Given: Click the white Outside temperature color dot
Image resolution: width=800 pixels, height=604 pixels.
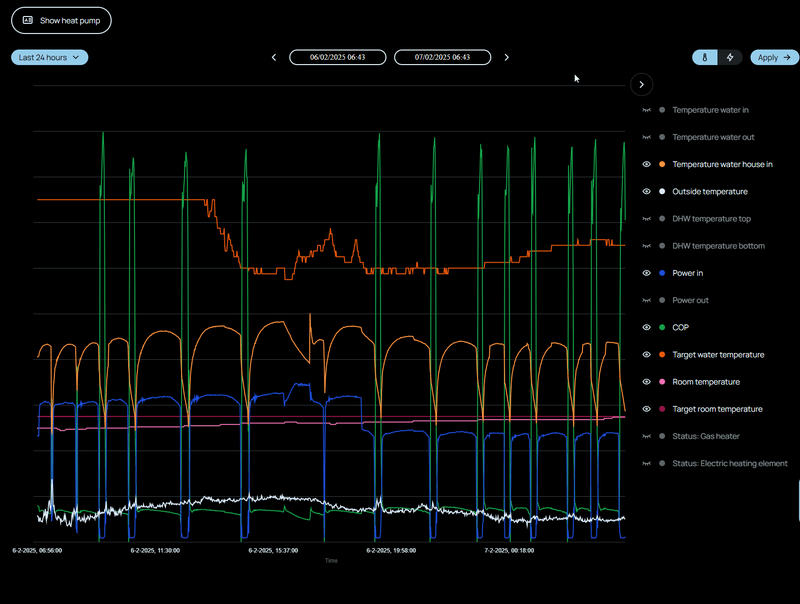Looking at the screenshot, I should point(662,191).
